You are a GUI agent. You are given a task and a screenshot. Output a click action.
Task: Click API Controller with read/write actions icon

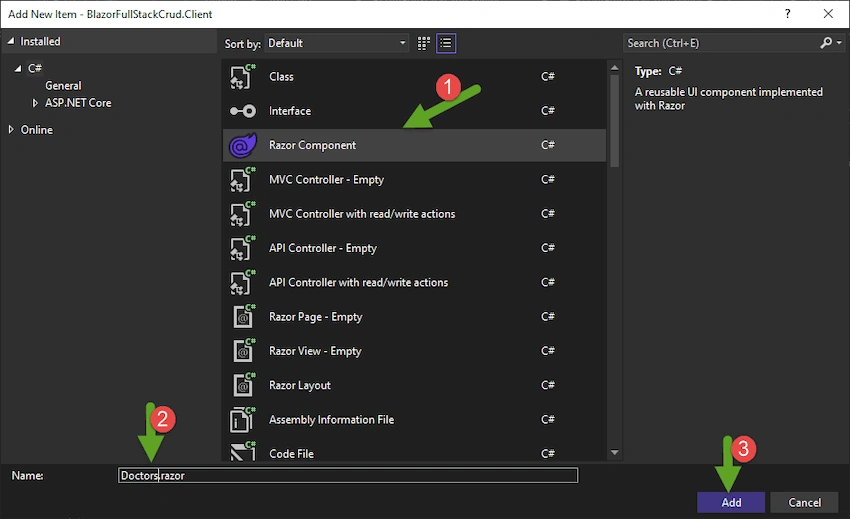point(242,283)
